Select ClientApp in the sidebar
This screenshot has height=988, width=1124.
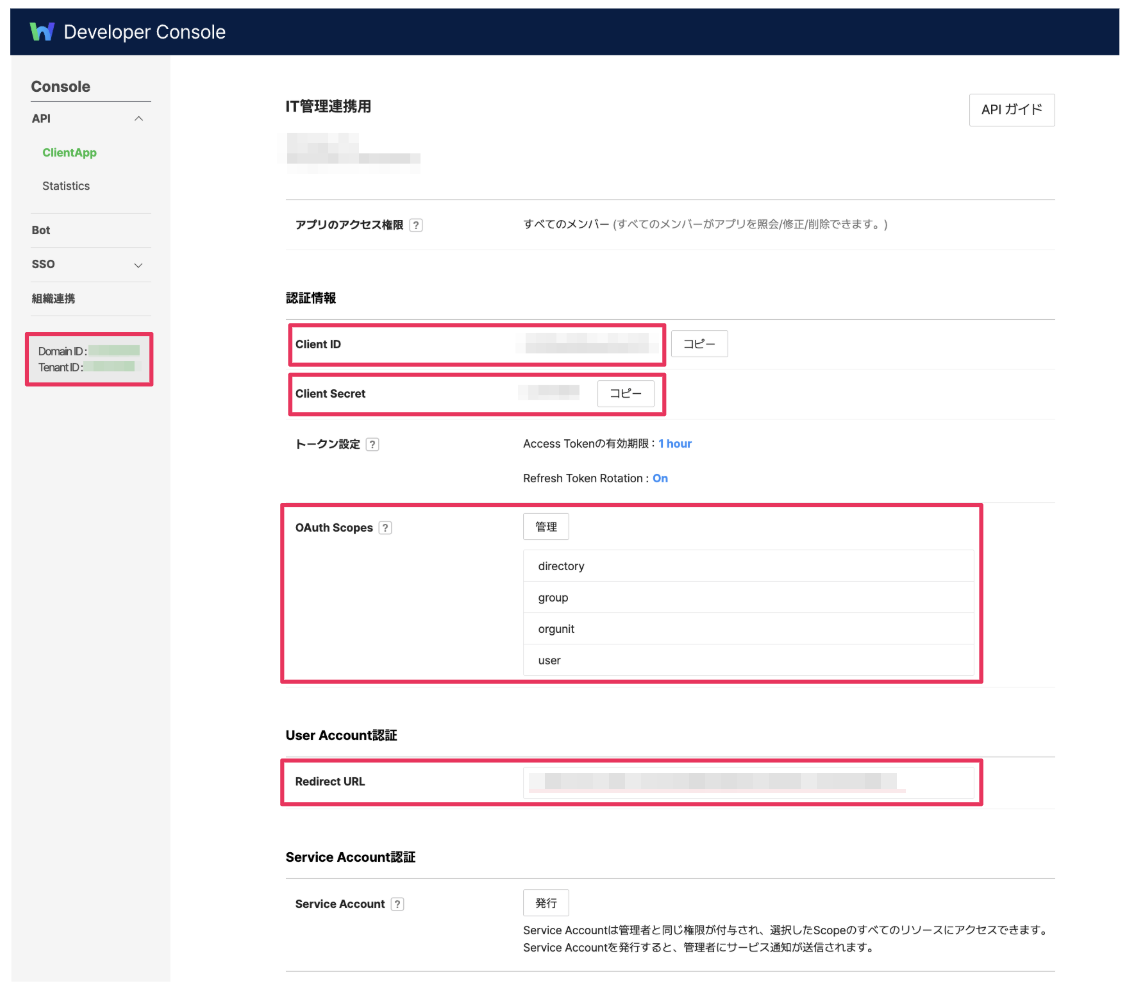(x=70, y=153)
